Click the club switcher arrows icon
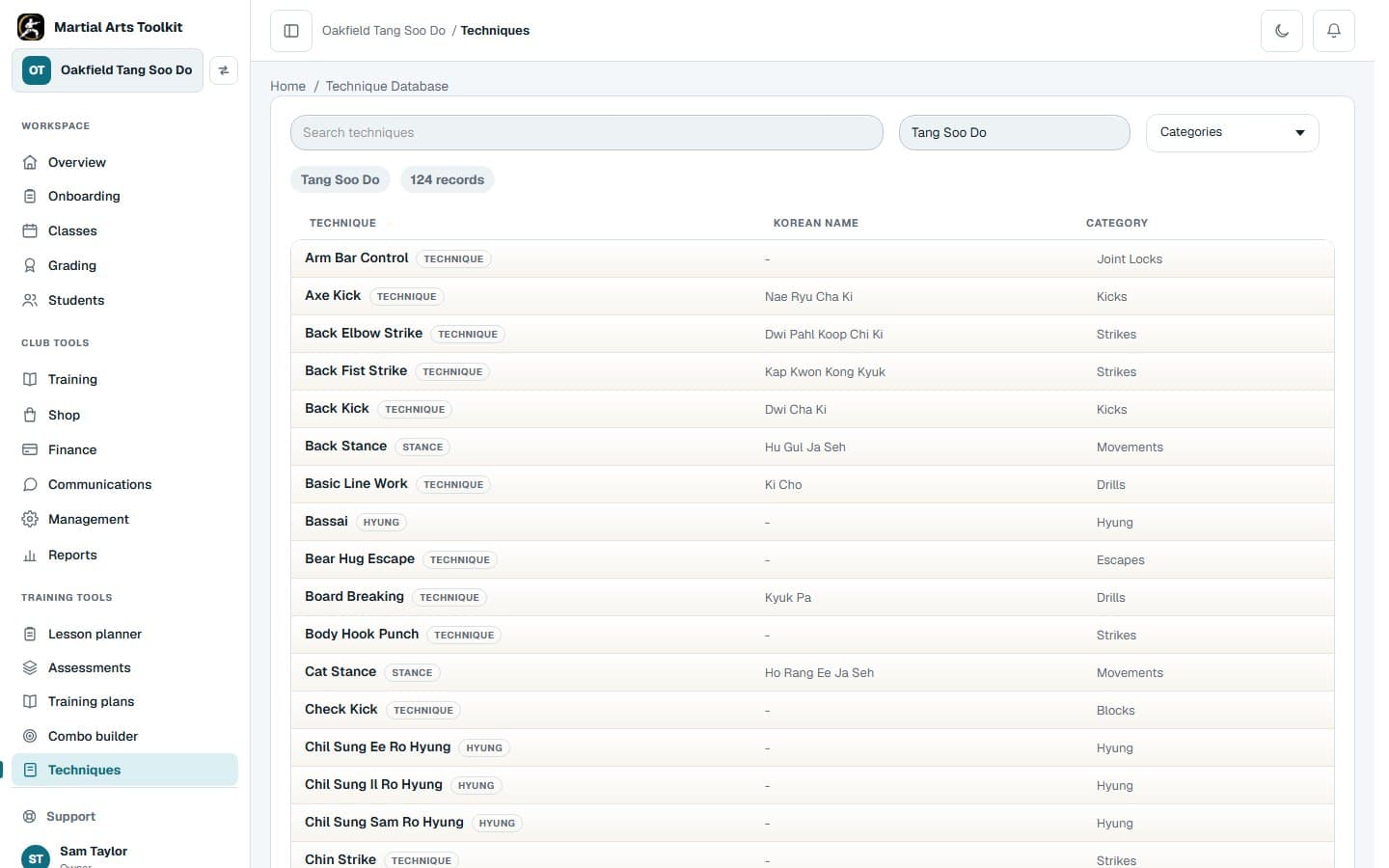Viewport: 1389px width, 868px height. coord(224,70)
